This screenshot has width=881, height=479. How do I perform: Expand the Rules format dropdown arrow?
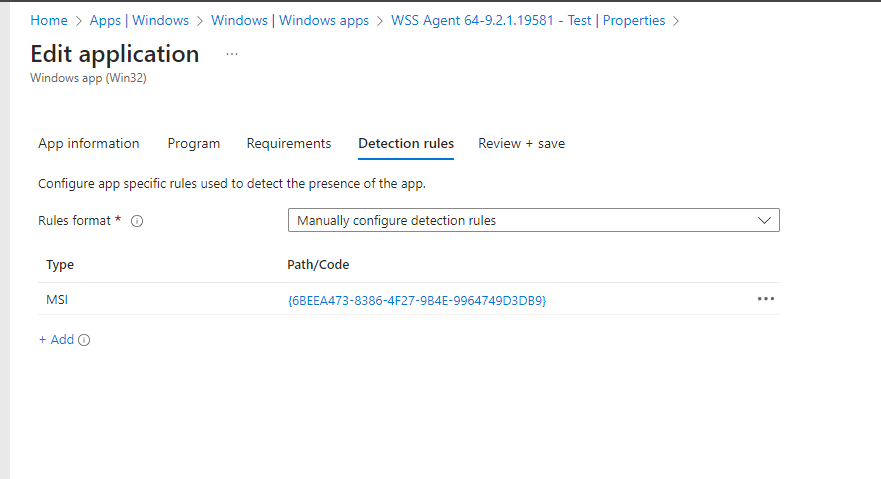(x=764, y=221)
